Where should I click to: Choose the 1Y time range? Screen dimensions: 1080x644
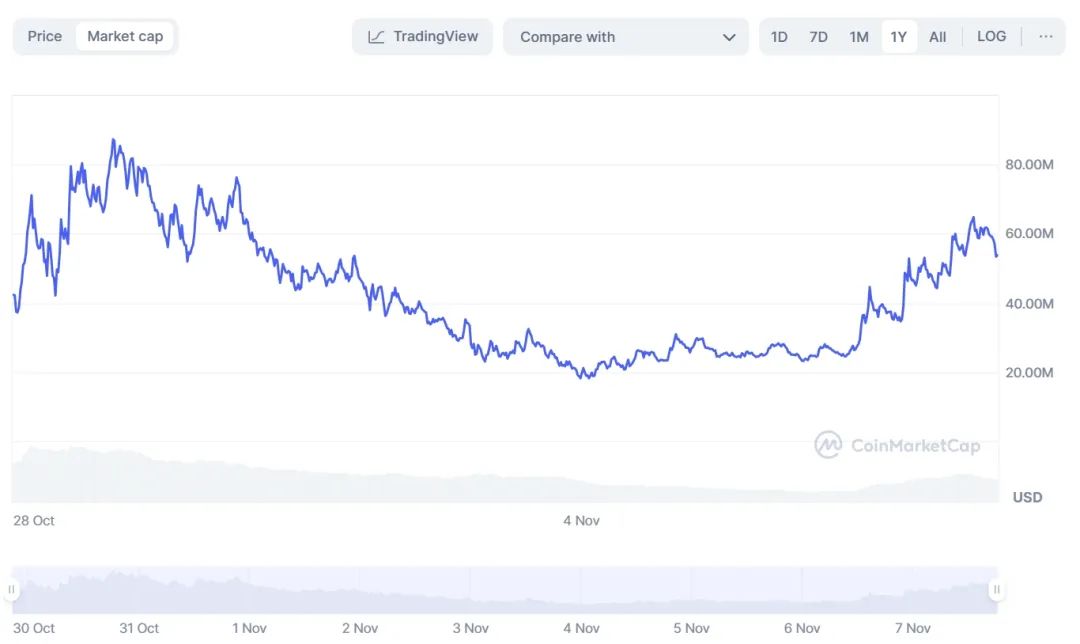click(x=898, y=37)
